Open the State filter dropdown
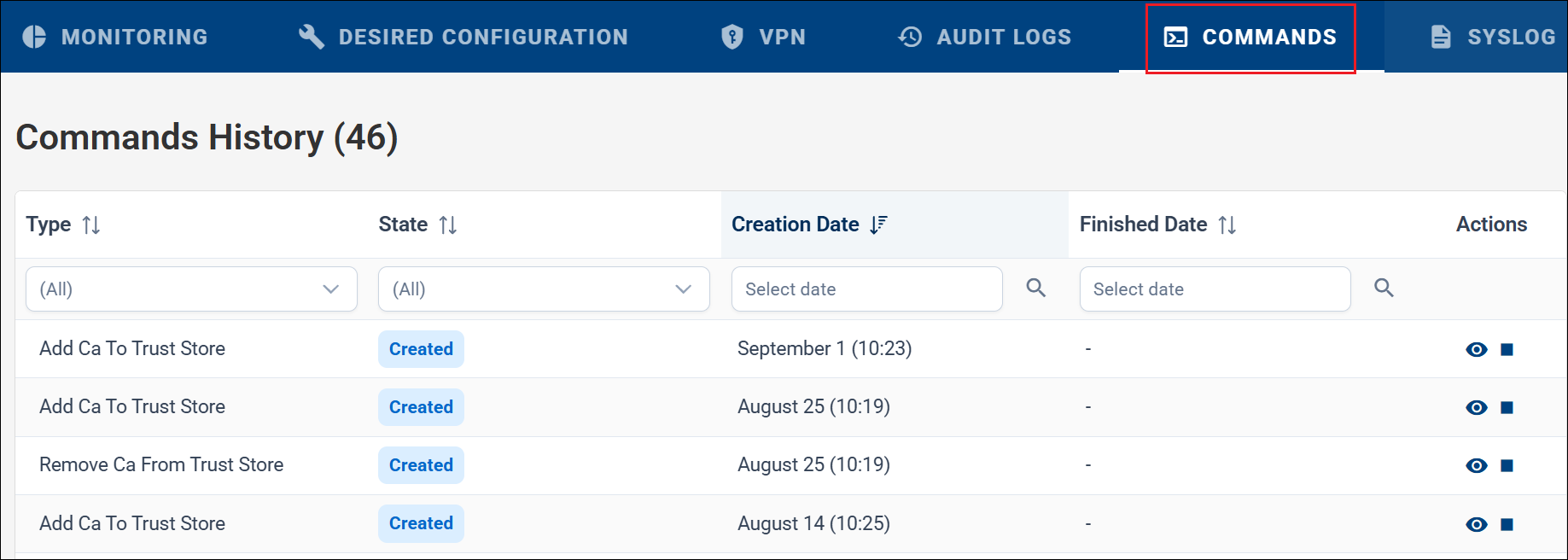This screenshot has width=1568, height=560. (x=544, y=289)
